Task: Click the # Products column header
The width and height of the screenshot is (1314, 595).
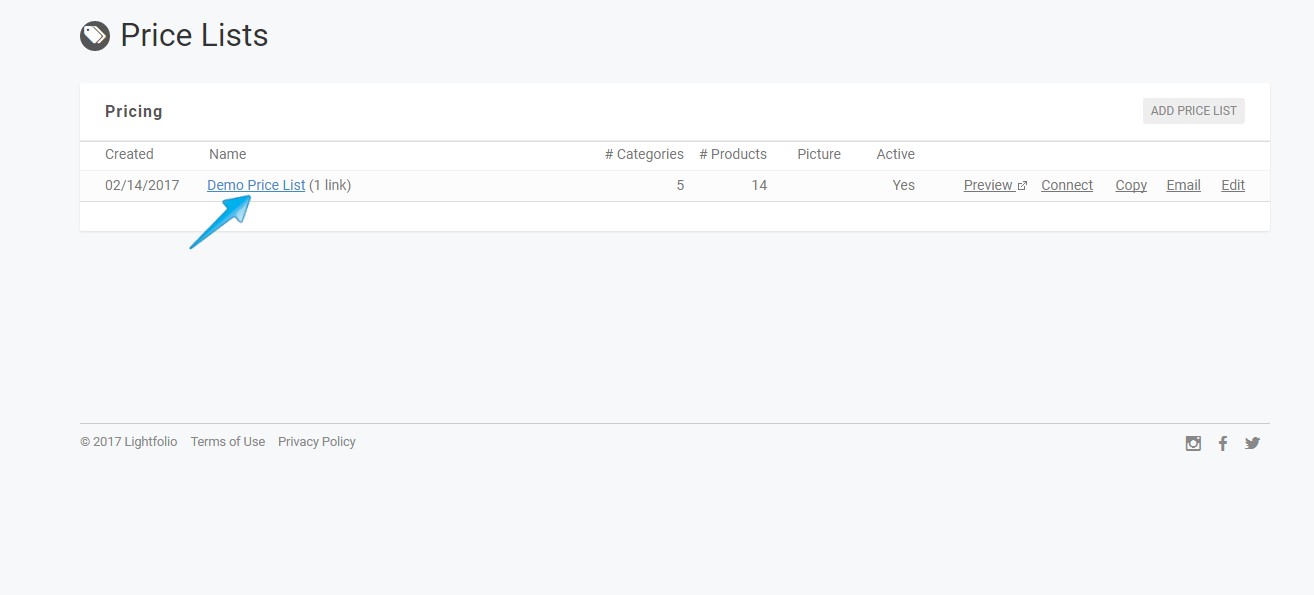Action: pos(733,154)
